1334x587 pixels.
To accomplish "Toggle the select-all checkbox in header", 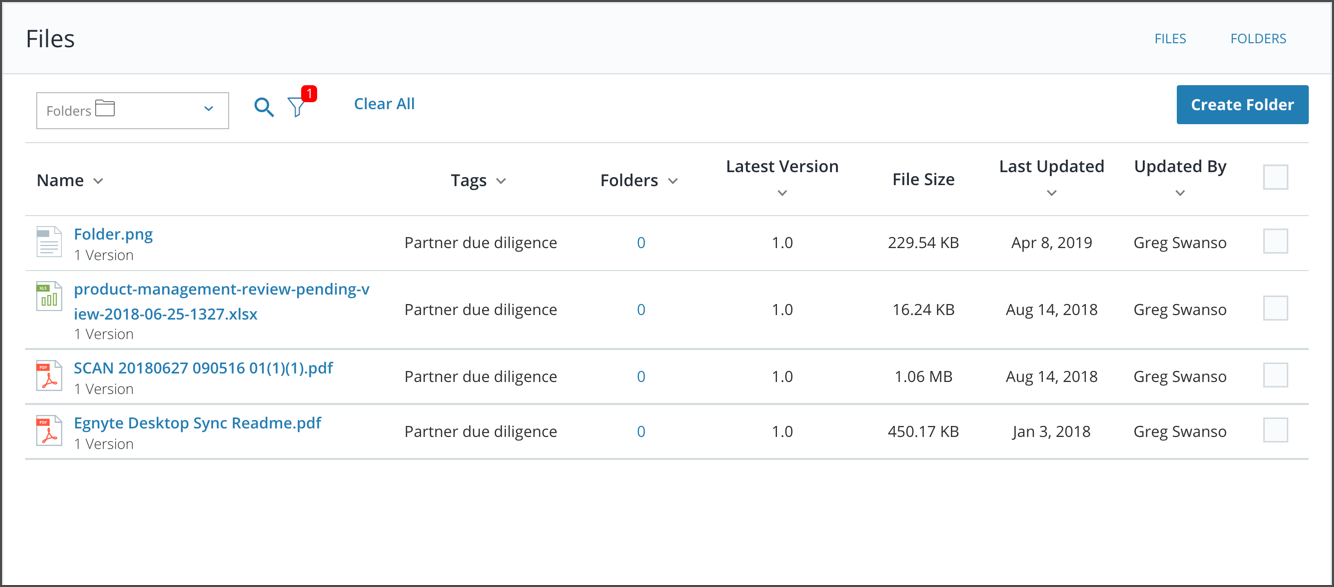I will click(1275, 177).
